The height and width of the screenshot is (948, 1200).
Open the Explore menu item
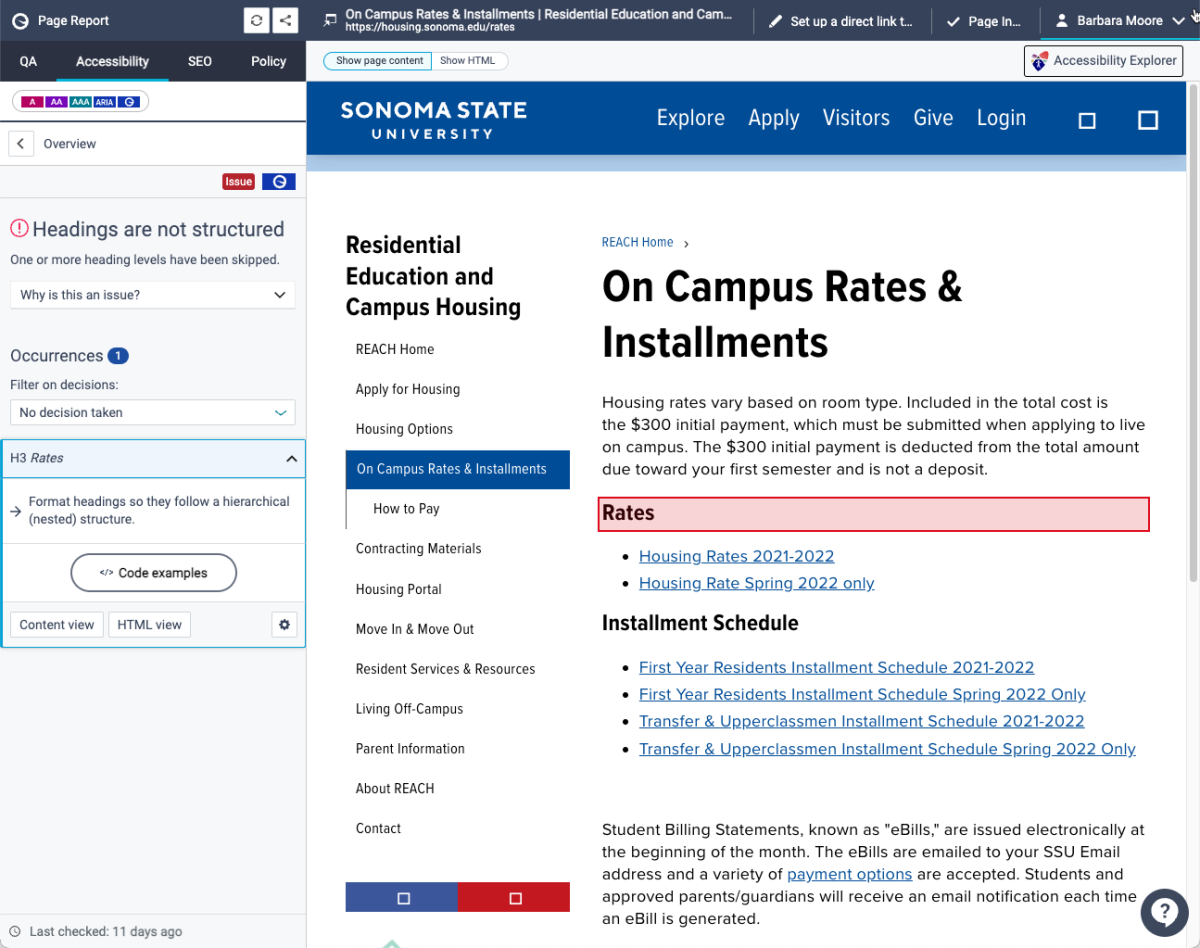[690, 118]
